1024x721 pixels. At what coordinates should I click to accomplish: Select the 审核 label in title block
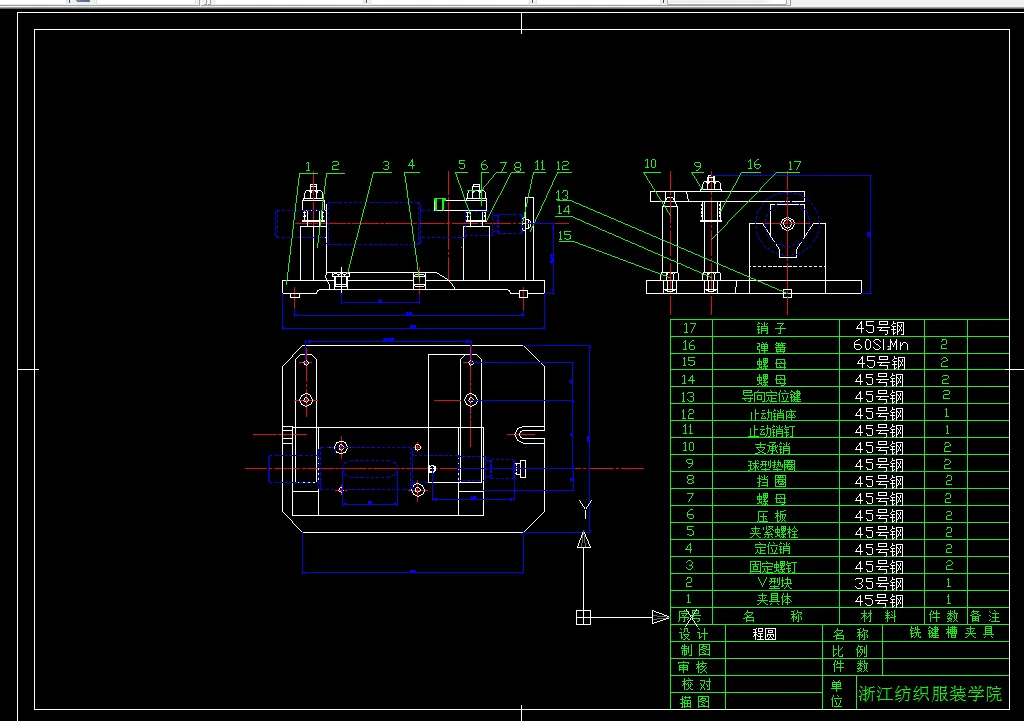(693, 667)
